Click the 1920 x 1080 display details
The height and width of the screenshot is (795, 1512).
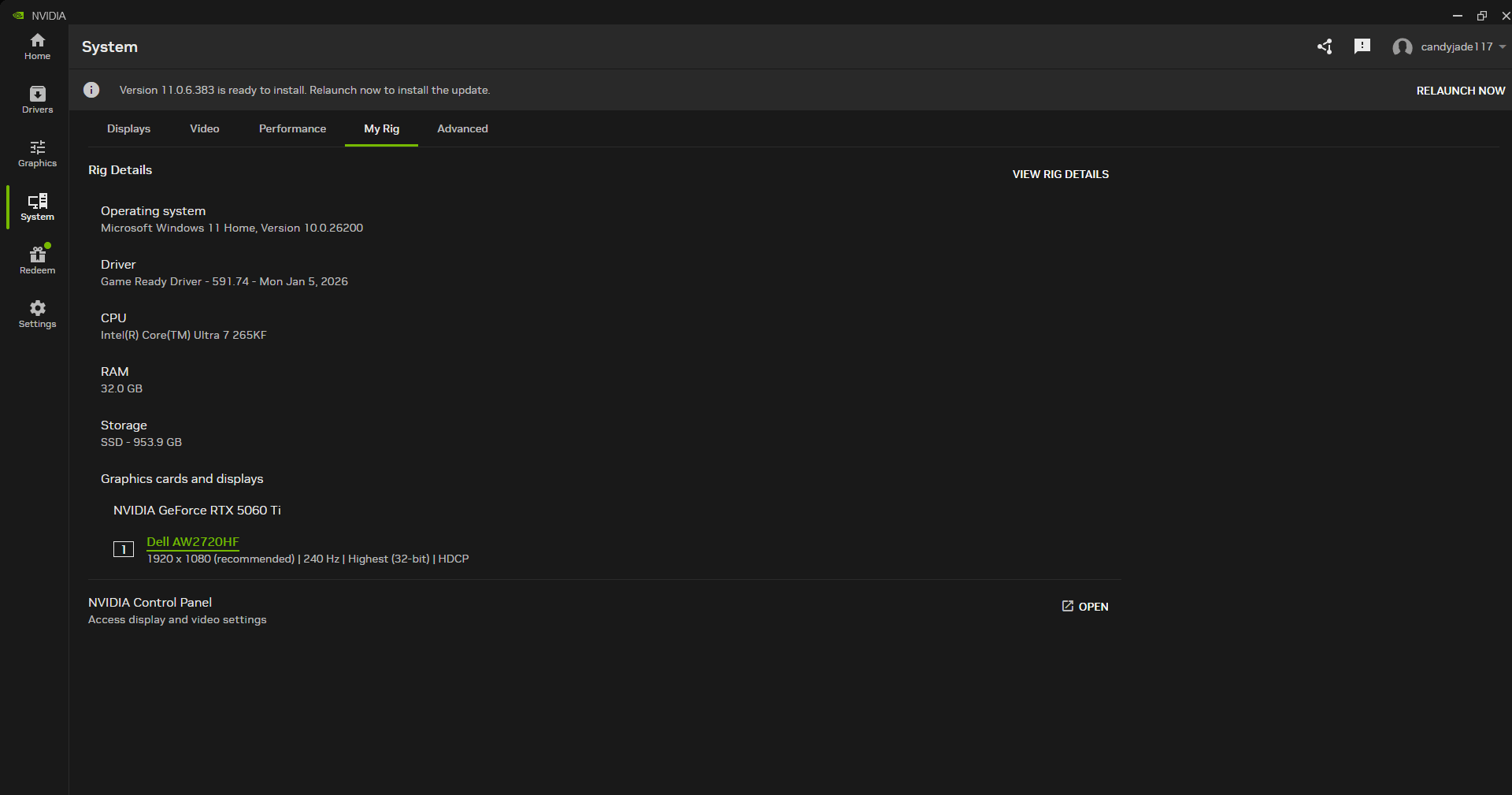[x=308, y=559]
